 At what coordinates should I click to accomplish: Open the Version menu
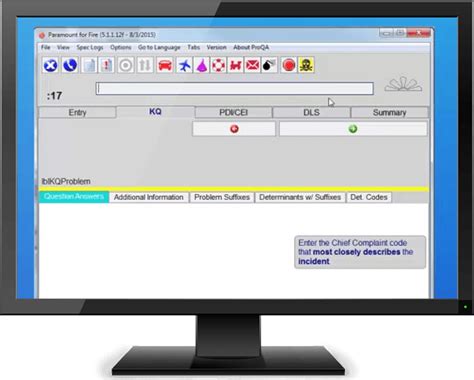pos(216,47)
